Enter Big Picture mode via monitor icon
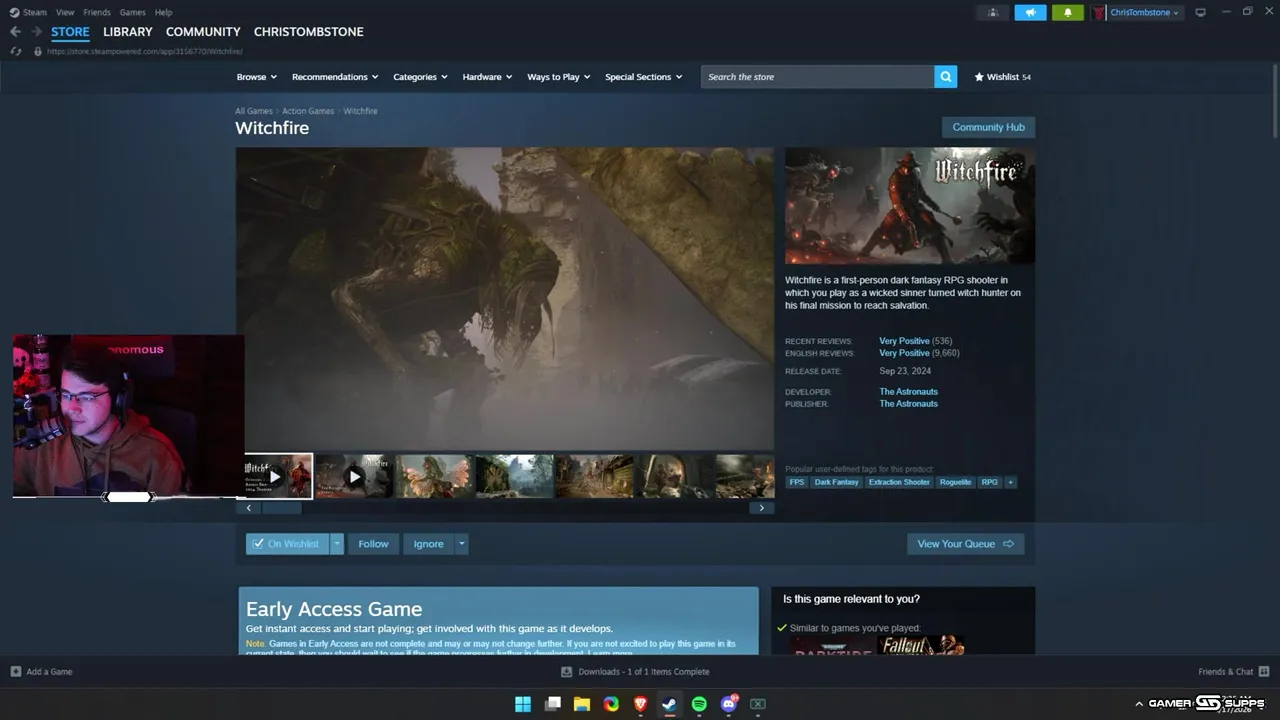The width and height of the screenshot is (1280, 720). (x=1200, y=13)
